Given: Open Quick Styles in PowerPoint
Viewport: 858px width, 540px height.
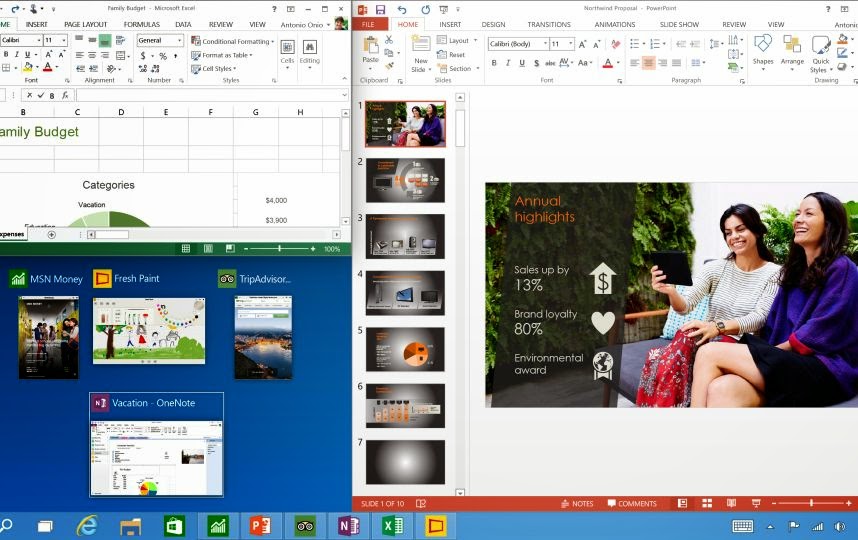Looking at the screenshot, I should point(820,54).
